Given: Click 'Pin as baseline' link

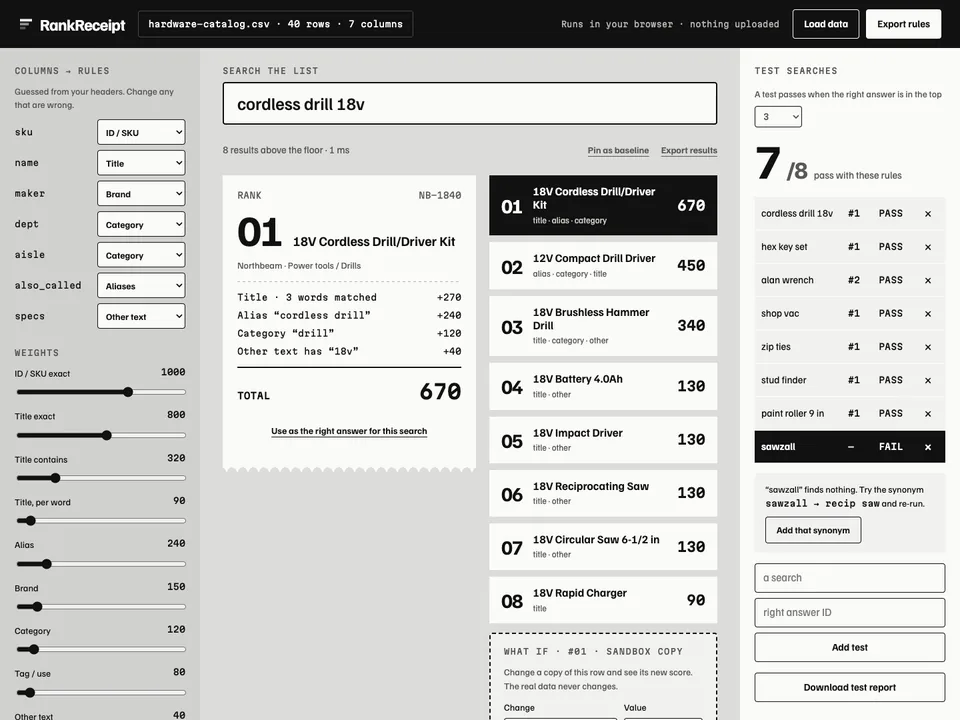Looking at the screenshot, I should (618, 151).
